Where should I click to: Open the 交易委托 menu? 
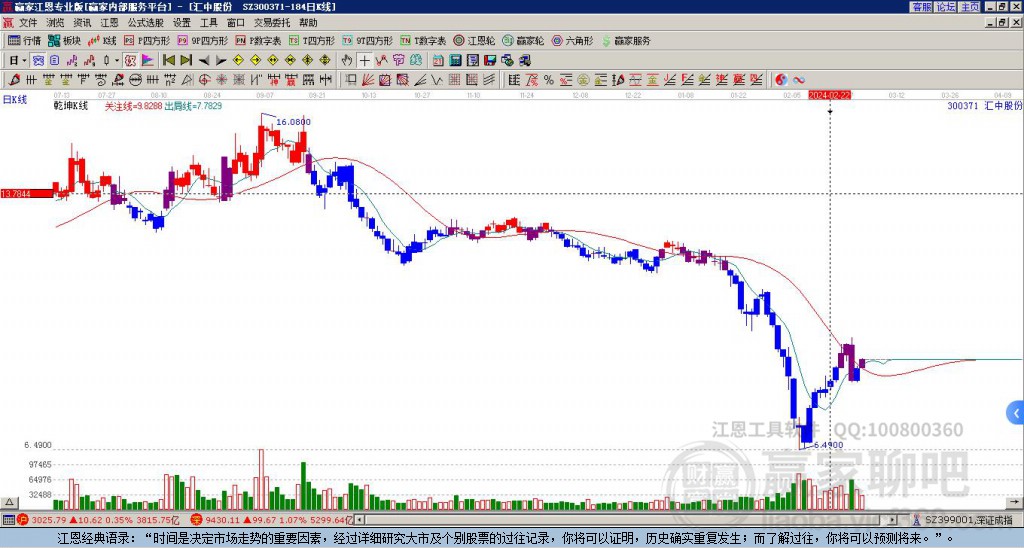[x=272, y=23]
